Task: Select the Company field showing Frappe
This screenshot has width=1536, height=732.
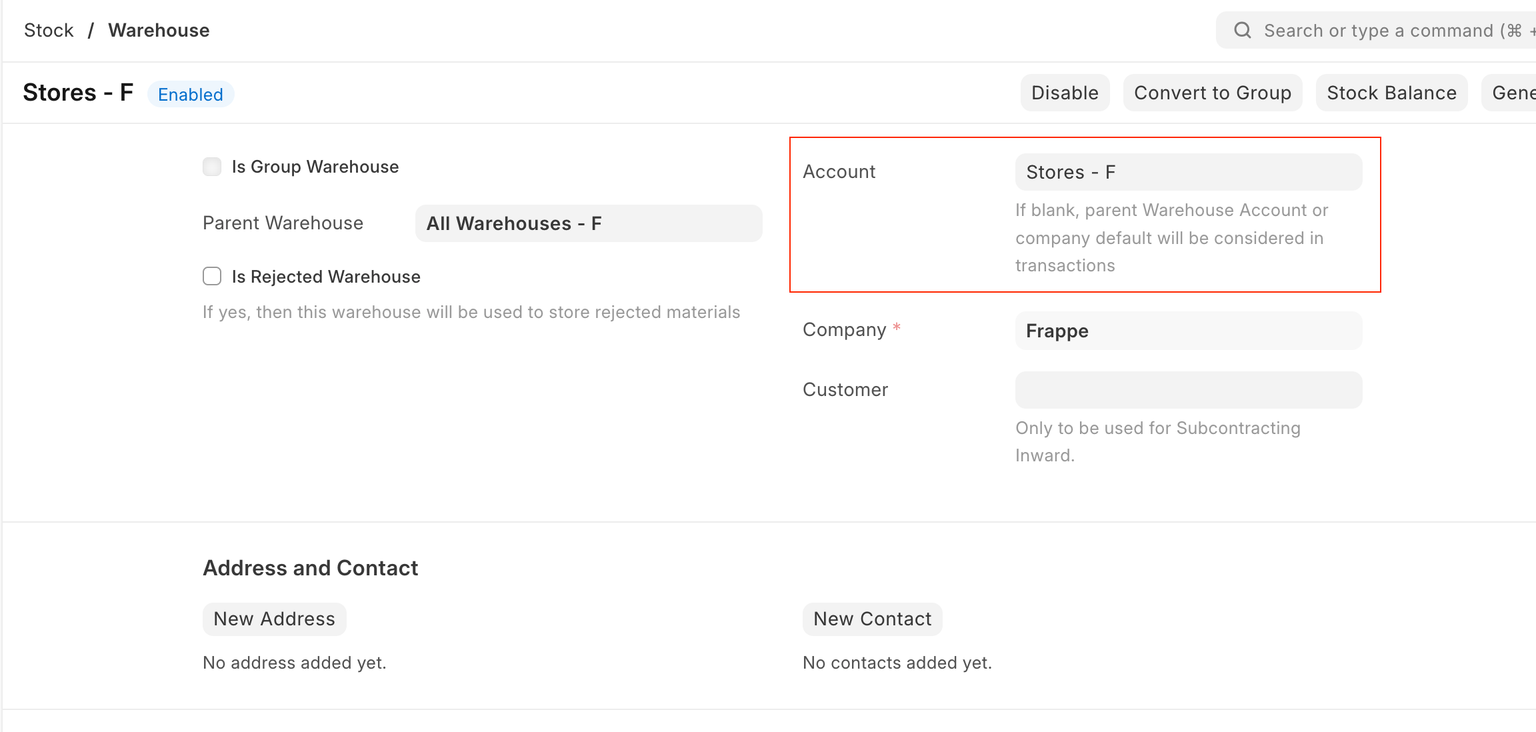Action: click(1188, 330)
